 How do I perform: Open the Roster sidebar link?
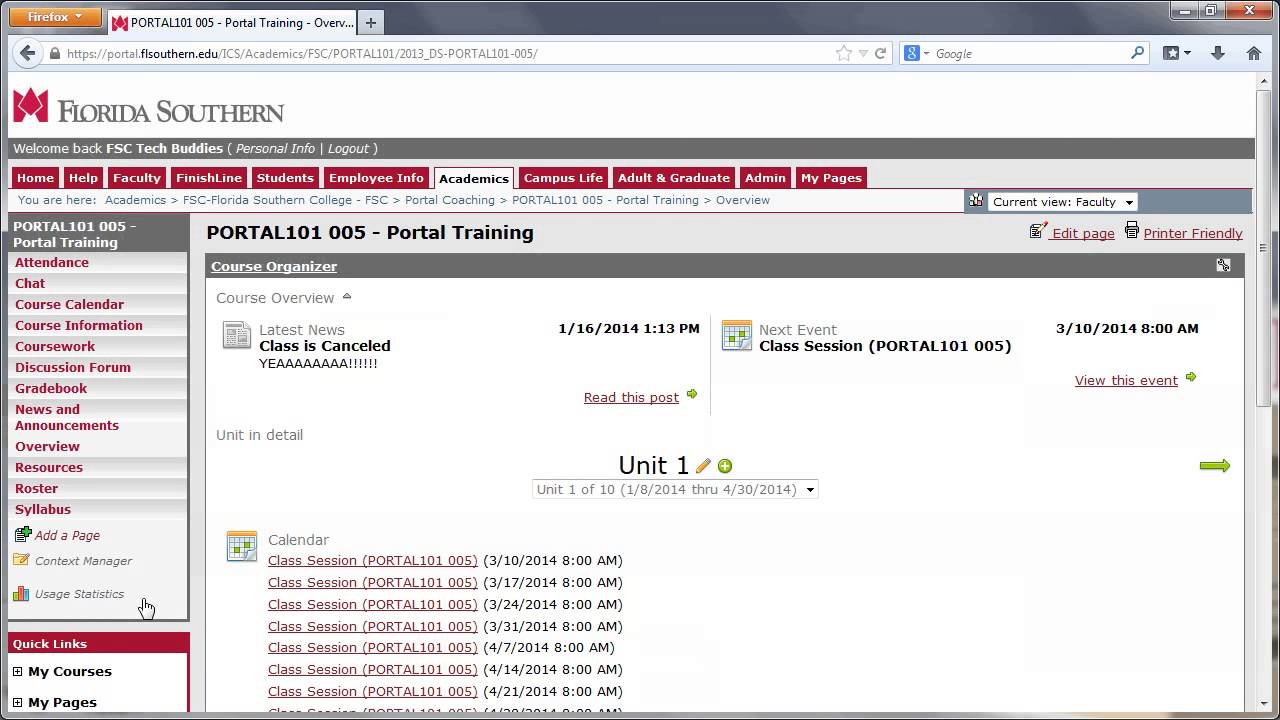[36, 488]
